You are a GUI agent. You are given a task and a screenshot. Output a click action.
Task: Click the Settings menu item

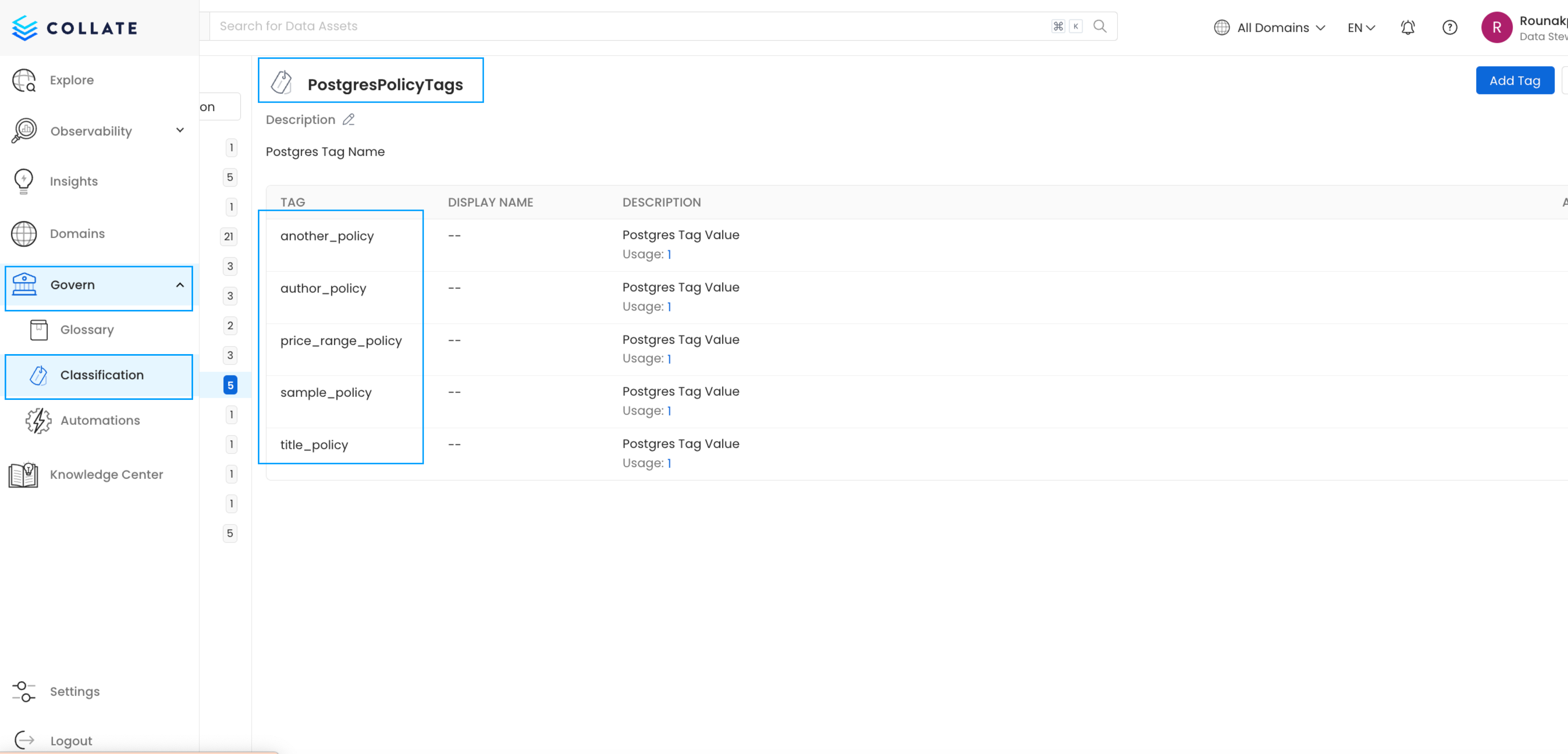click(75, 691)
